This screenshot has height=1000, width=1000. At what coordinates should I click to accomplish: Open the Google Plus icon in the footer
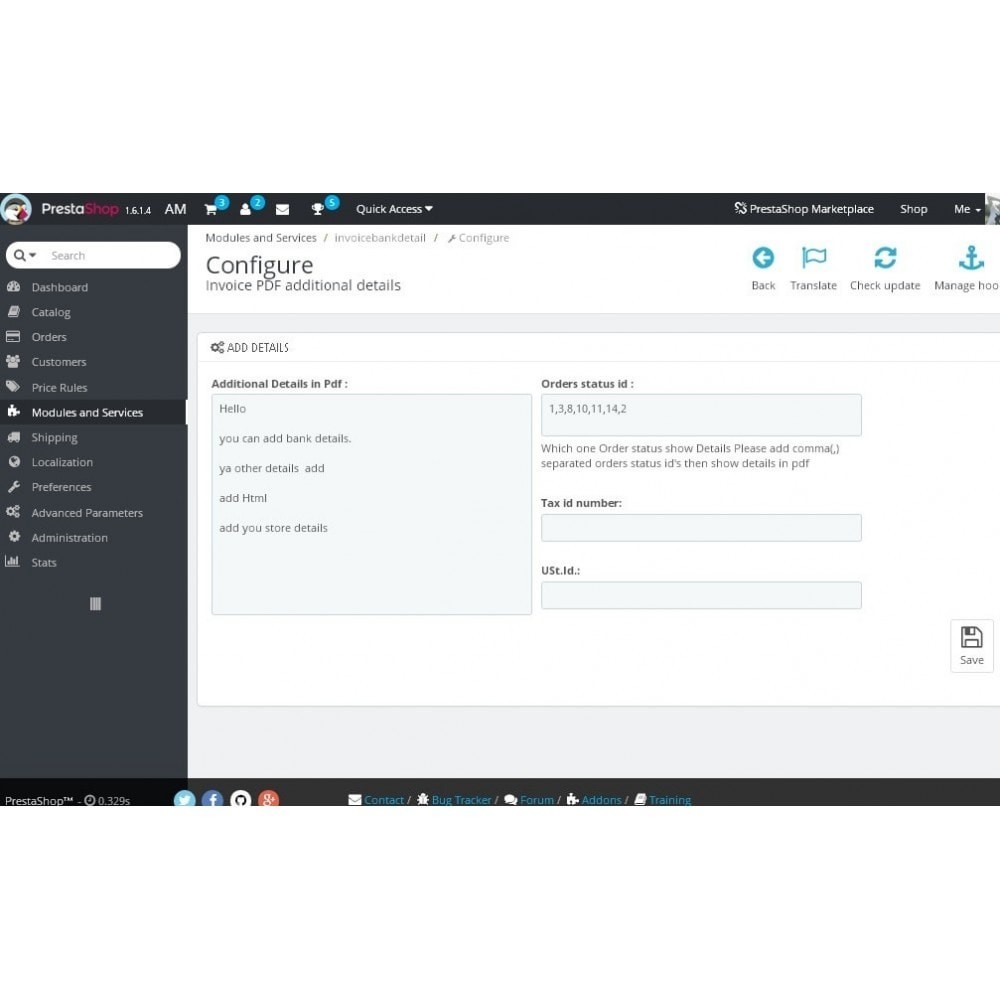[x=268, y=798]
